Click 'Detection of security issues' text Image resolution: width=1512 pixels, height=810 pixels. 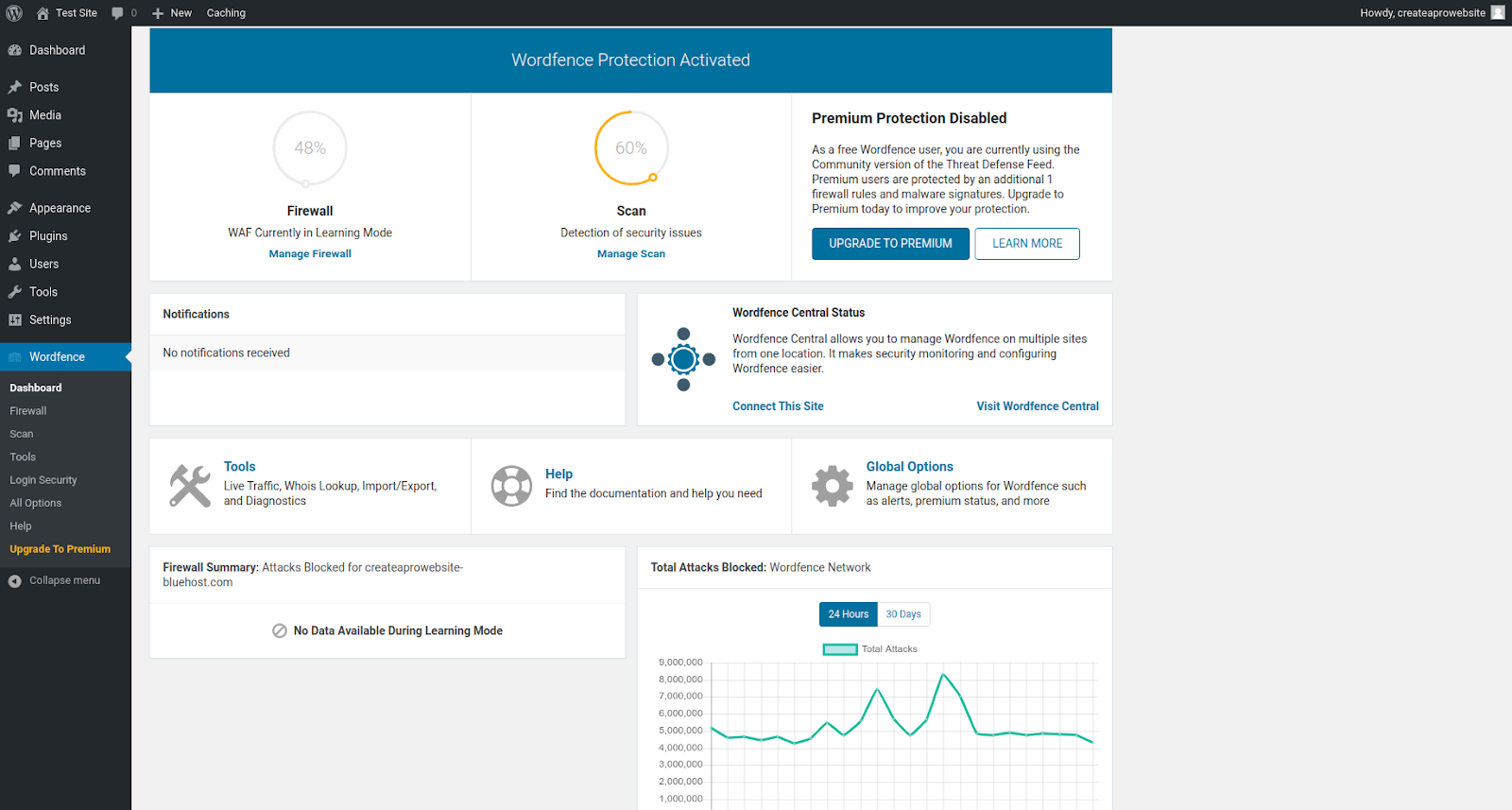[x=631, y=233]
